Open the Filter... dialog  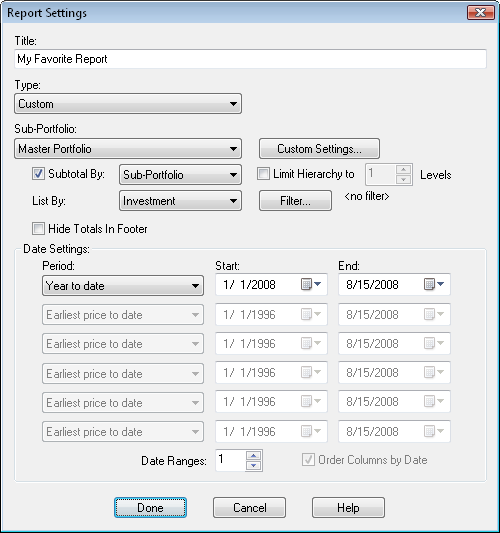click(295, 201)
